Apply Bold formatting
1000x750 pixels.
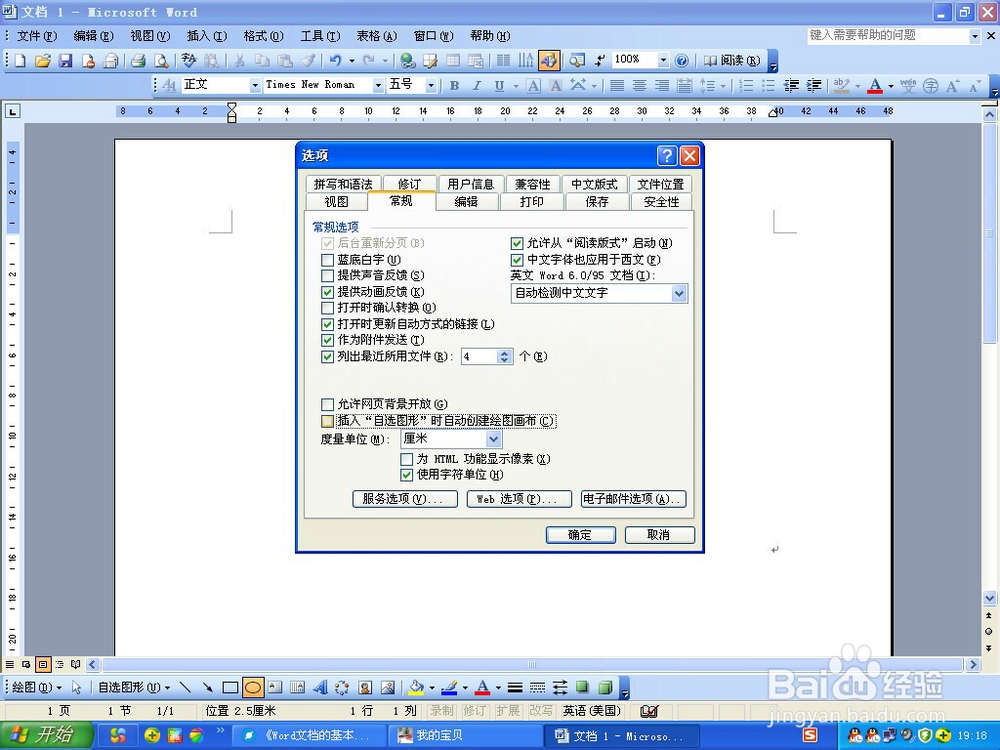[454, 85]
